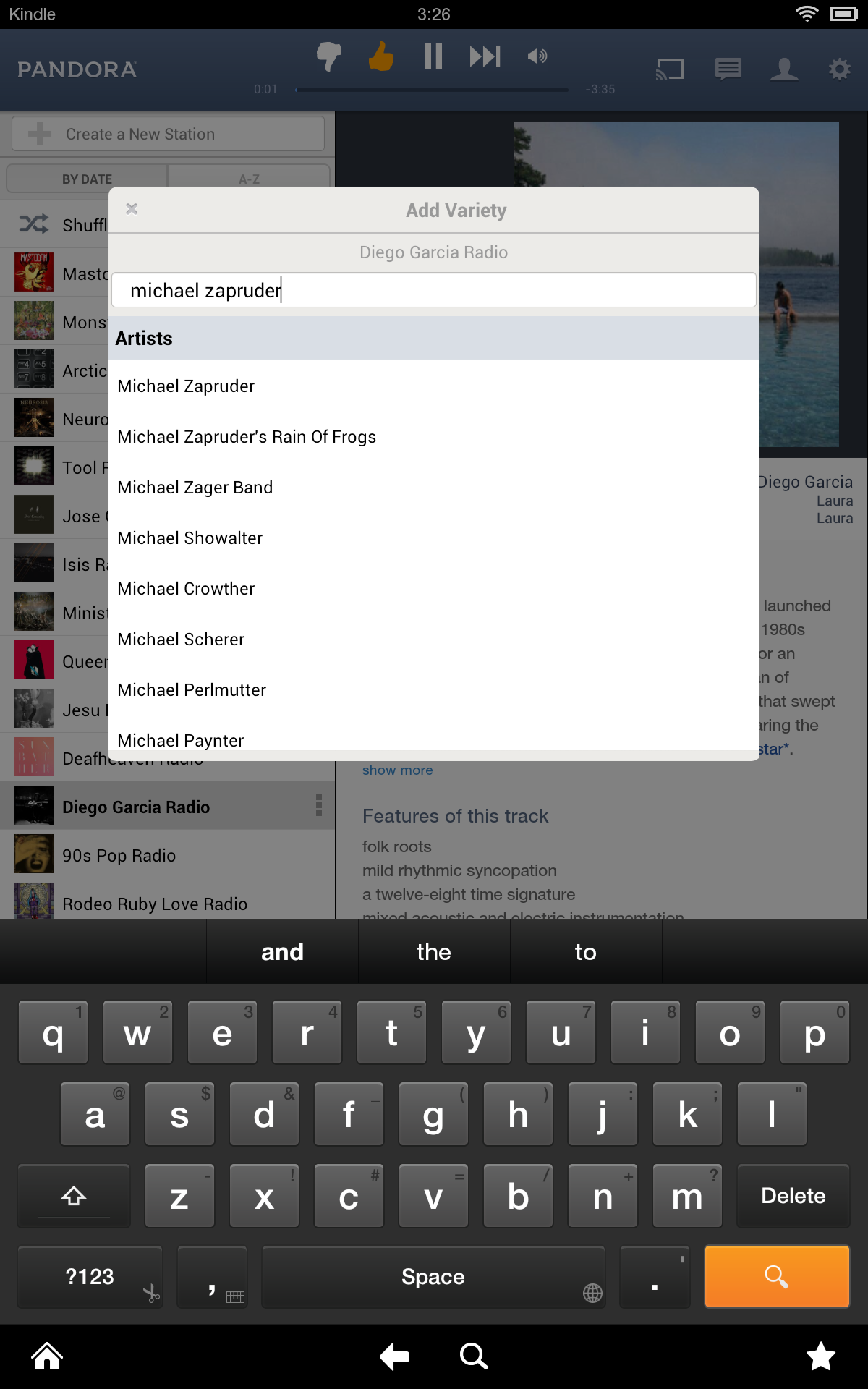Open the user profile icon

coord(784,69)
